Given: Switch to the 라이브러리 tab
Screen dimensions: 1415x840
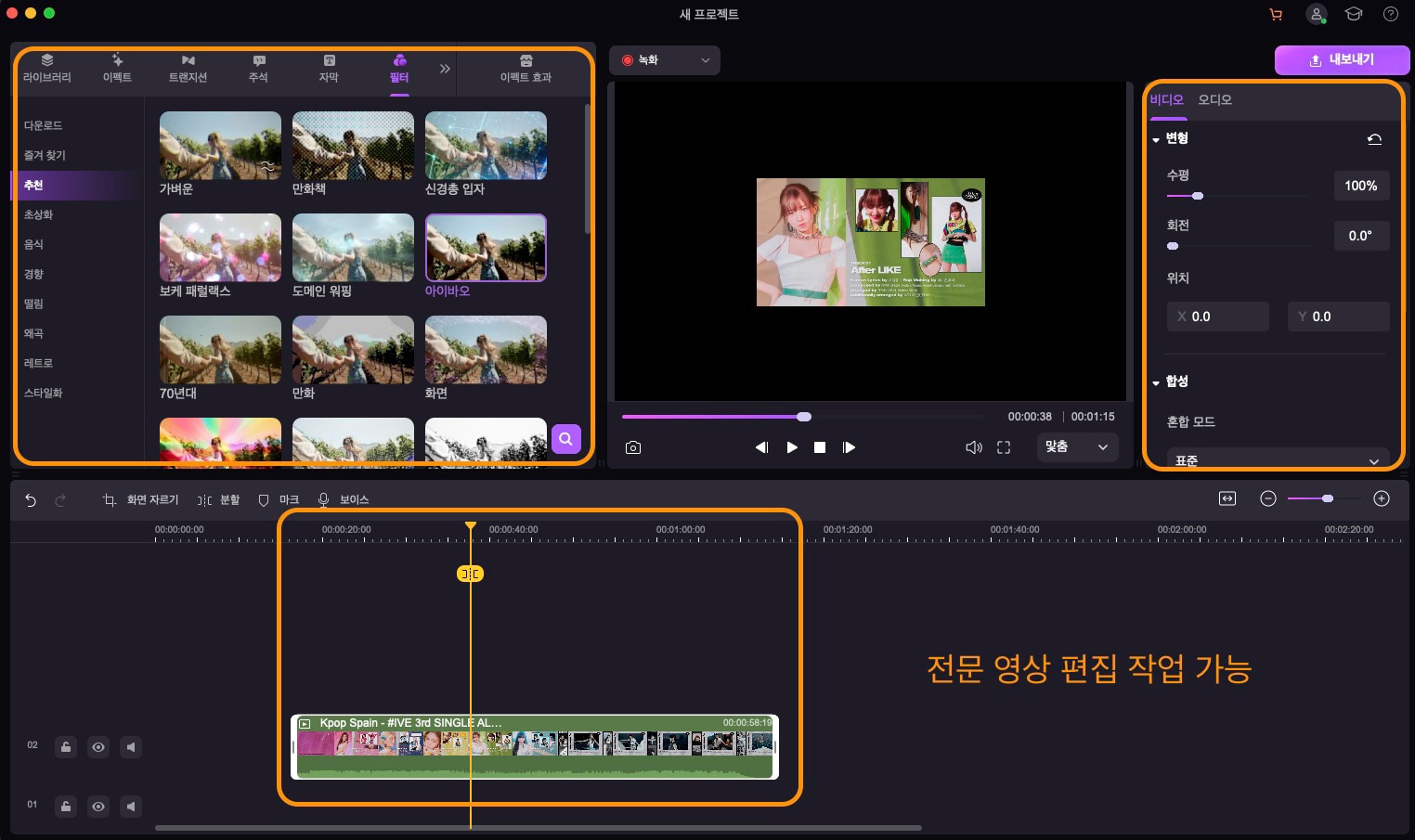Looking at the screenshot, I should [47, 69].
